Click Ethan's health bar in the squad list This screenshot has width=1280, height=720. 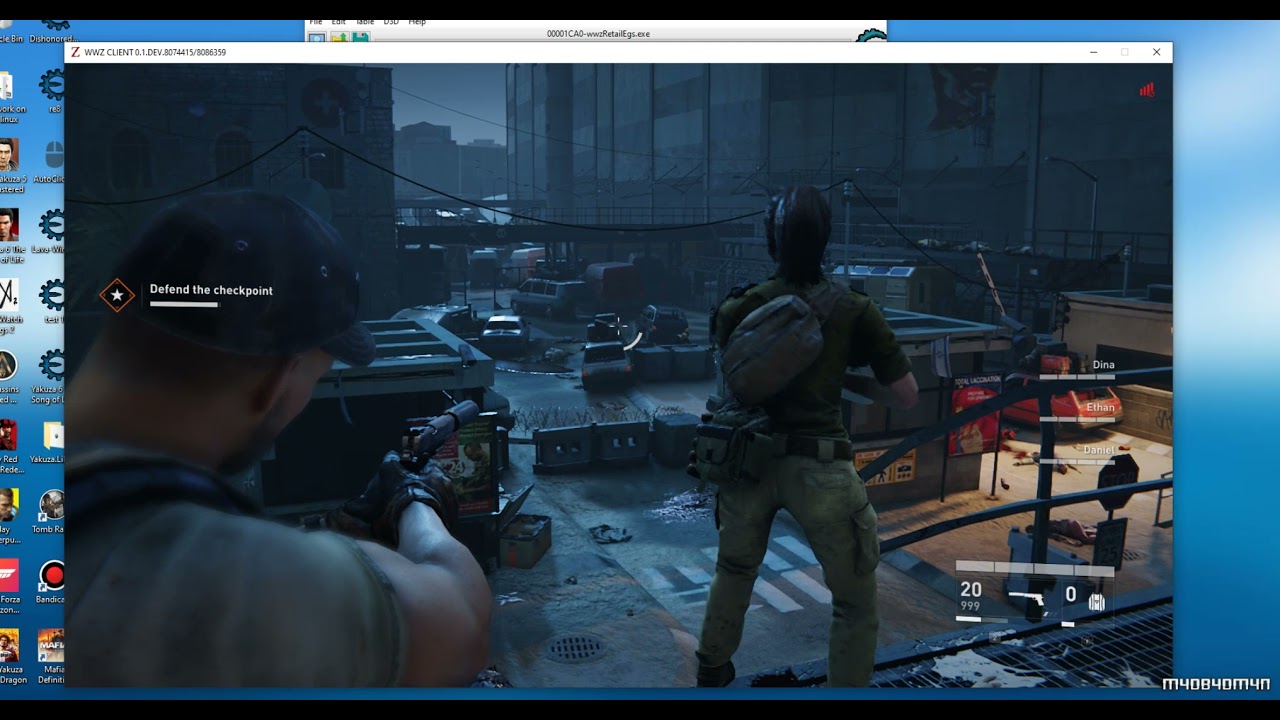(x=1077, y=419)
